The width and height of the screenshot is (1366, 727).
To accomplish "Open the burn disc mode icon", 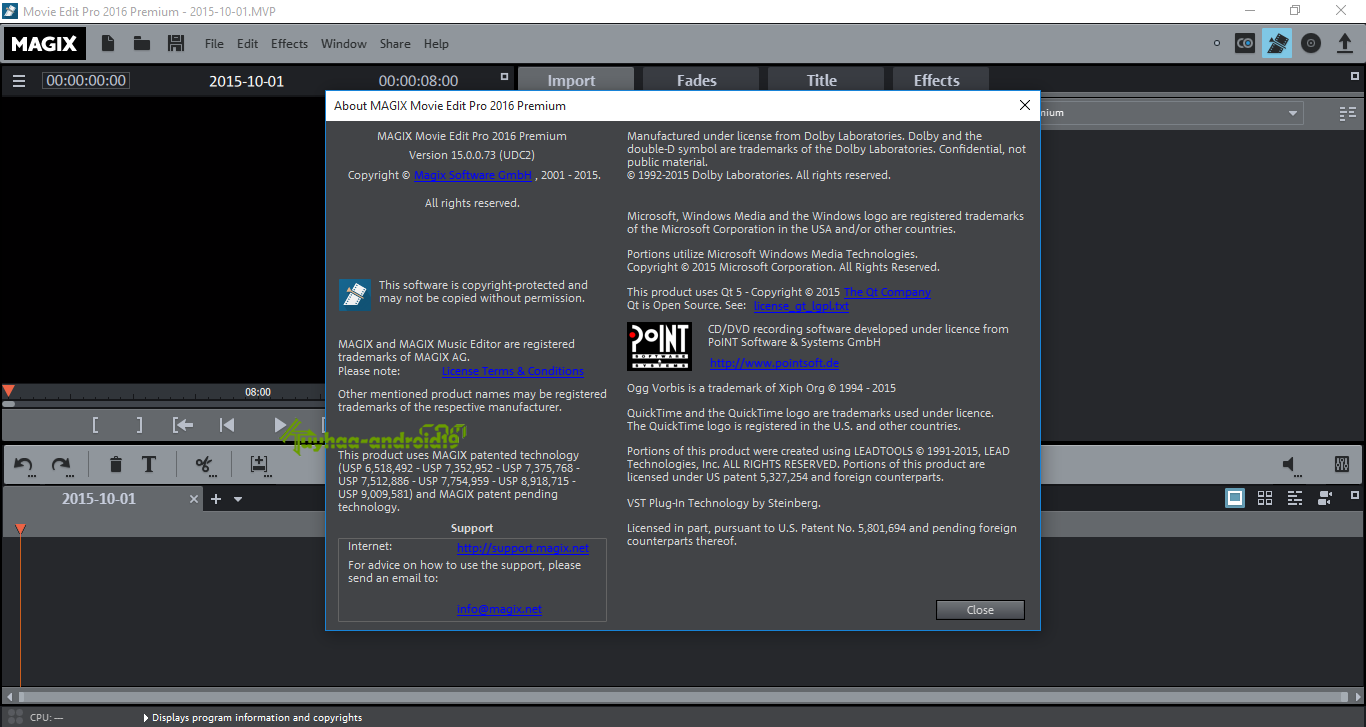I will (1311, 43).
